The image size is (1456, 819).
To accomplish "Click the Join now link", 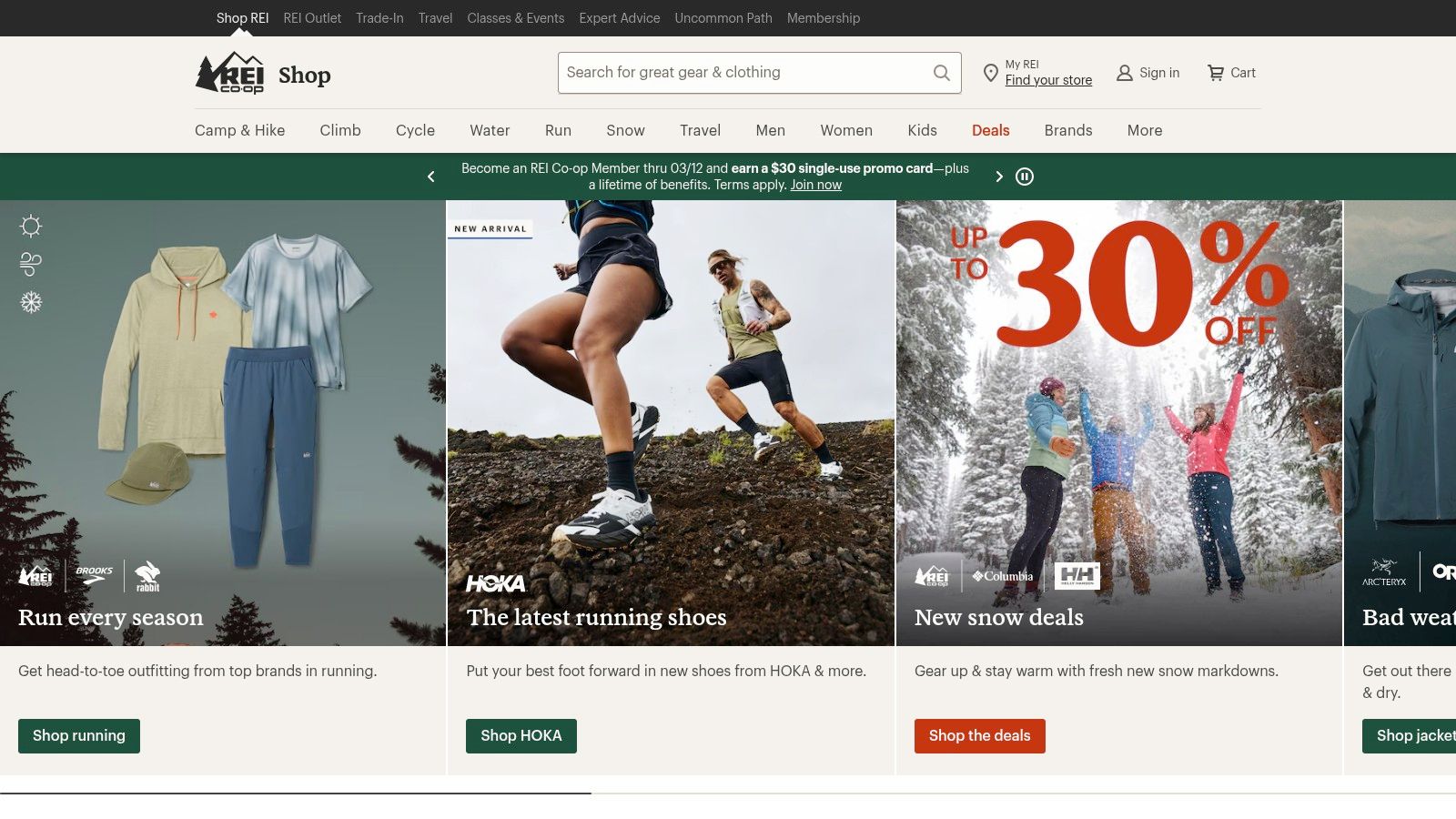I will (815, 185).
